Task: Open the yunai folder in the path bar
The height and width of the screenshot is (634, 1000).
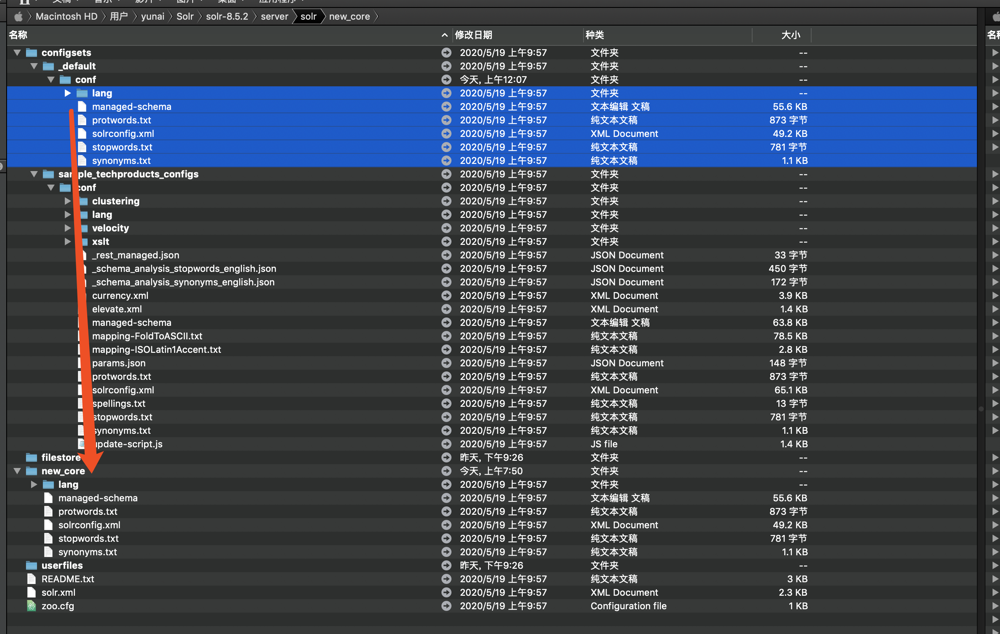Action: 154,17
